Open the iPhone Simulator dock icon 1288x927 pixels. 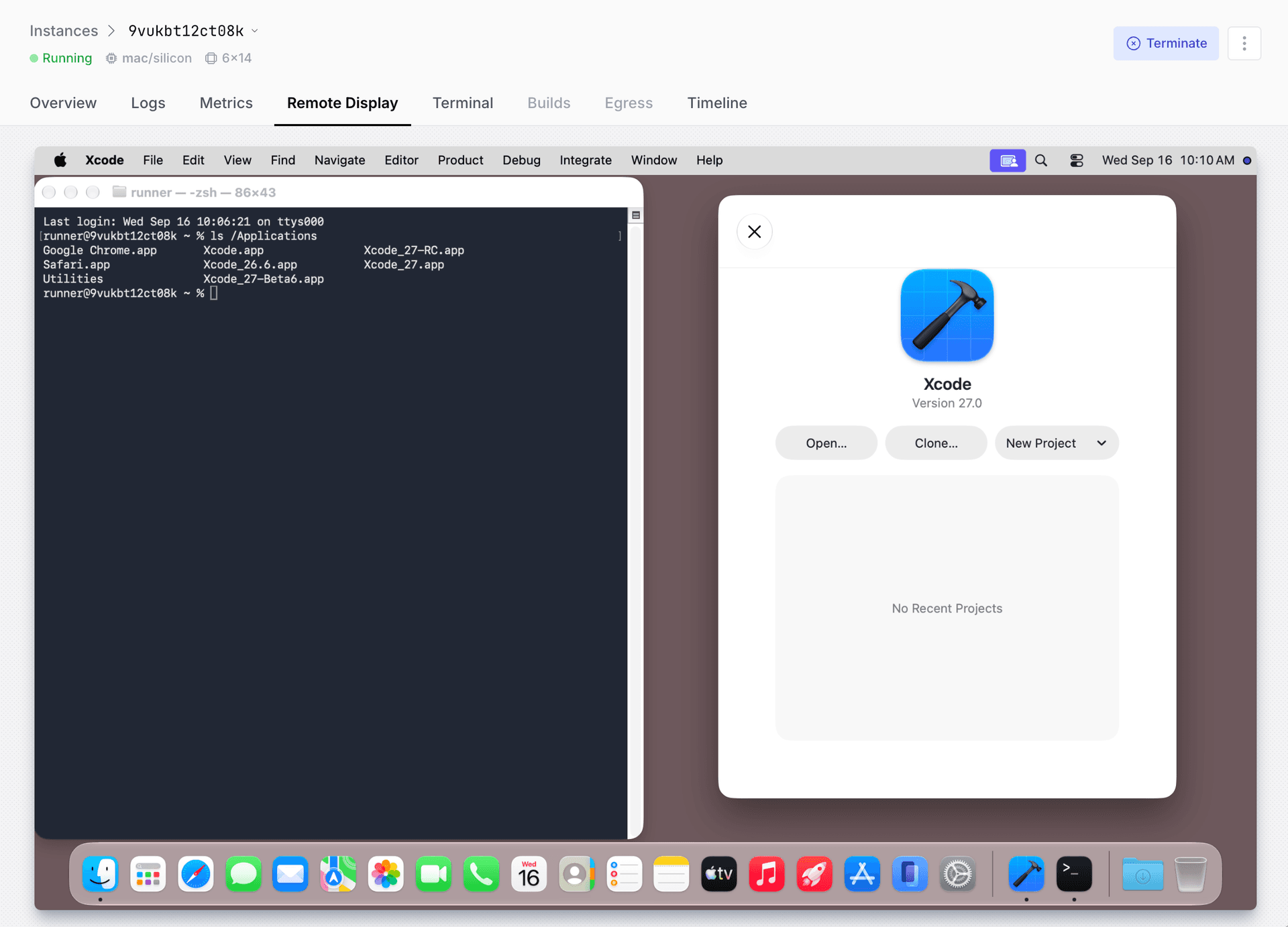(x=910, y=874)
